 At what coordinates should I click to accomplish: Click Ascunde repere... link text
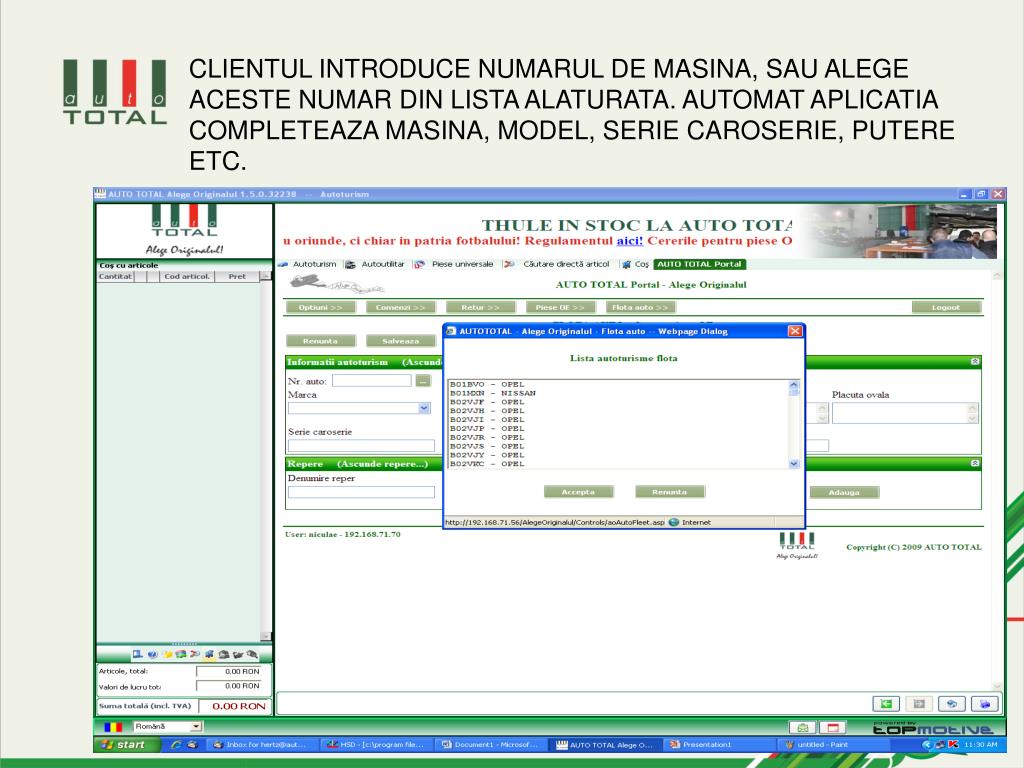(383, 464)
